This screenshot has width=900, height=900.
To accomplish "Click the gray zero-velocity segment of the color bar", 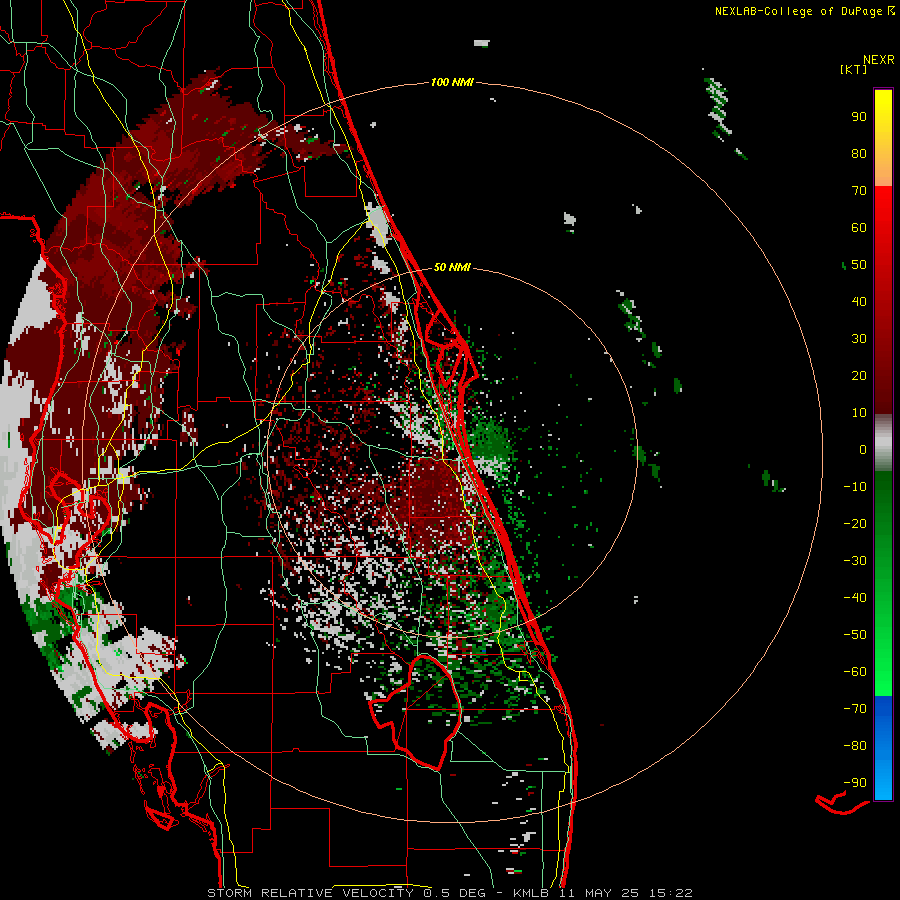I will click(x=883, y=443).
